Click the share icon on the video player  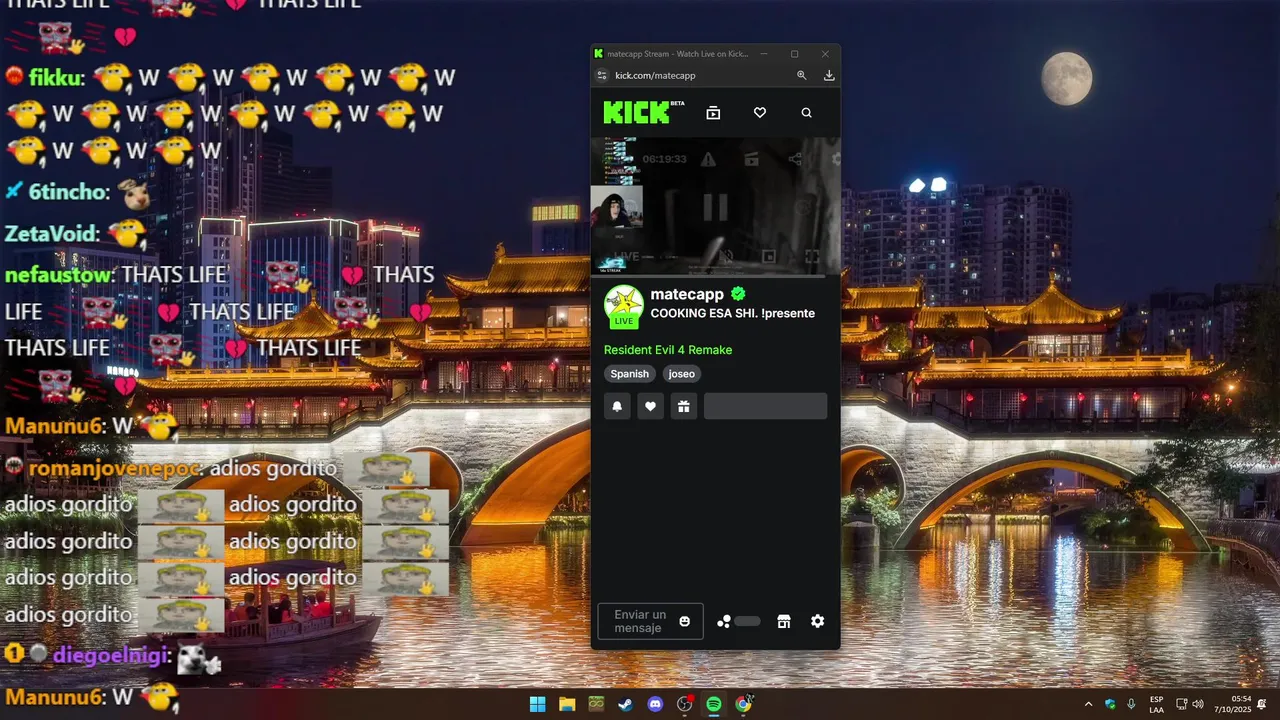click(x=794, y=159)
